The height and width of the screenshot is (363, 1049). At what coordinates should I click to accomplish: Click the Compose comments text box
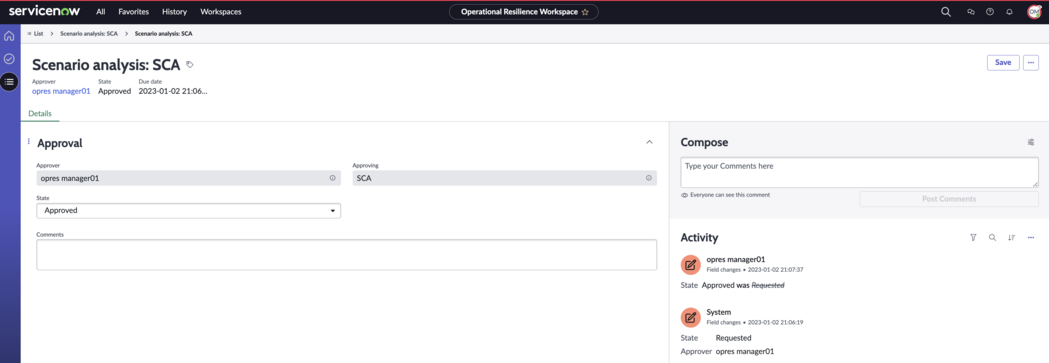tap(859, 172)
